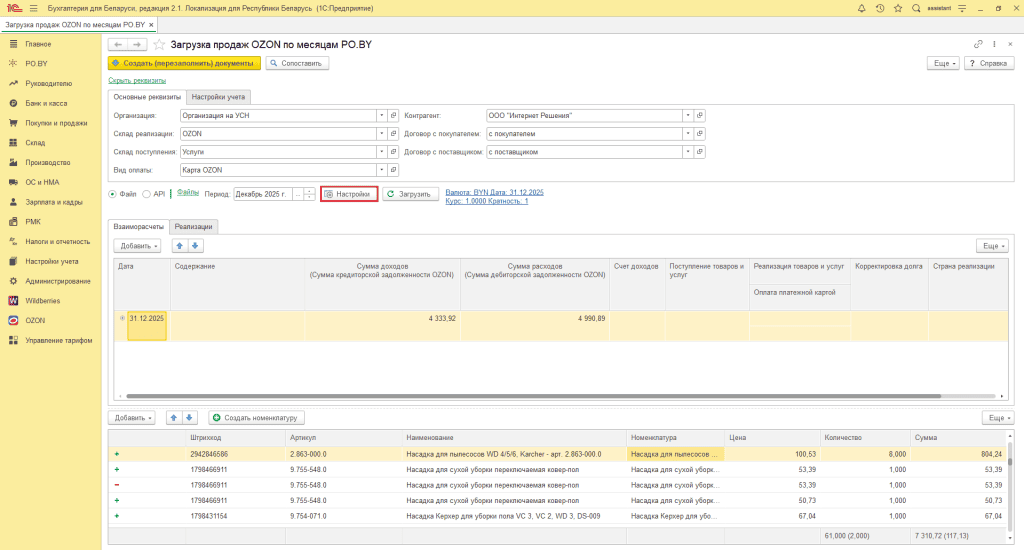1024x550 pixels.
Task: Copy link to this form icon
Action: click(978, 44)
